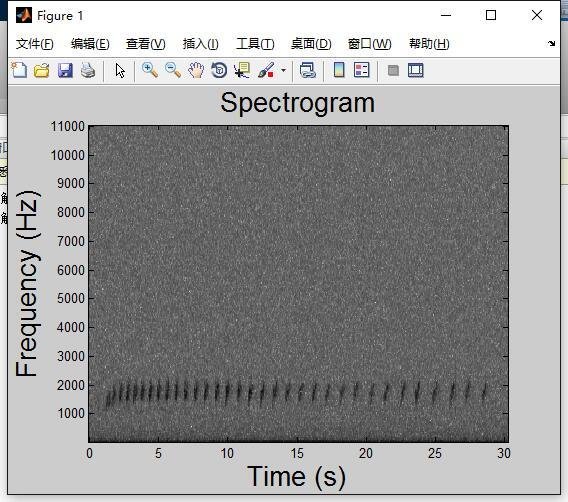Select the Edit Plot arrow tool
Screen dimensions: 568x502
click(120, 70)
